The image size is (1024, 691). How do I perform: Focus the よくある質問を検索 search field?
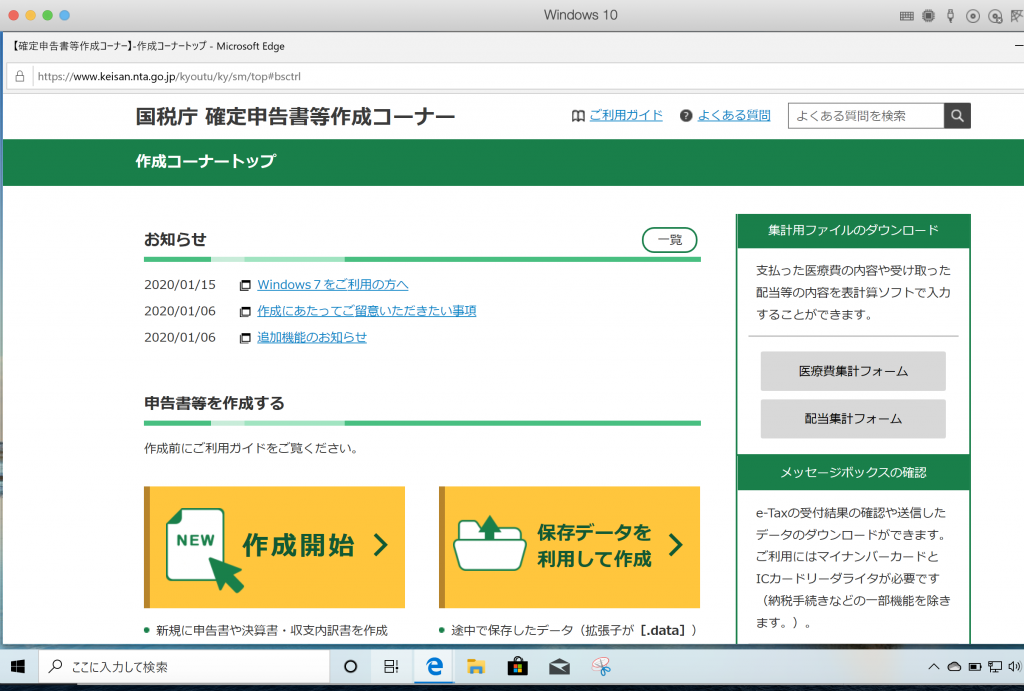click(x=865, y=116)
